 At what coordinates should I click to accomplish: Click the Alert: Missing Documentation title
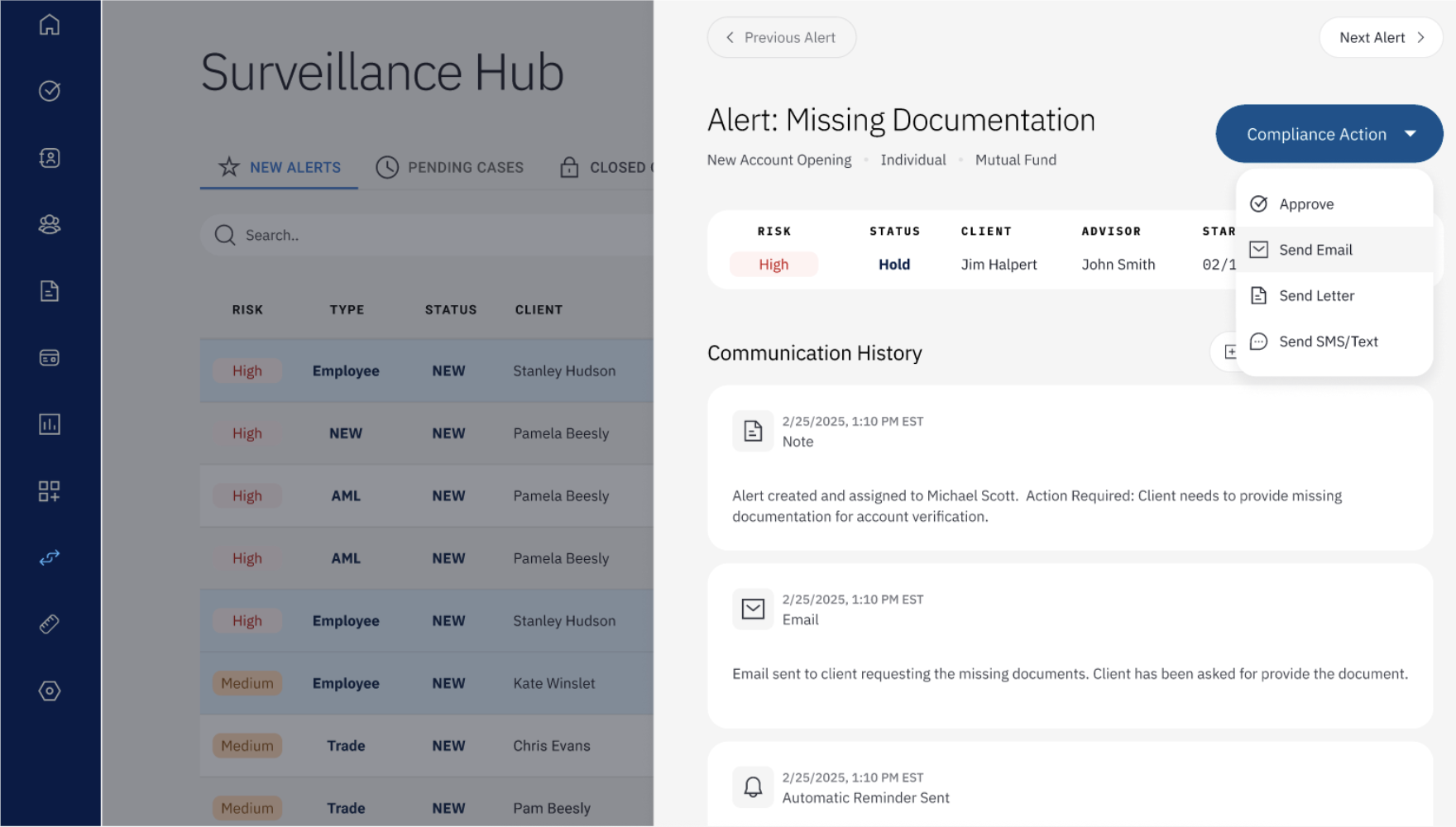(x=901, y=121)
